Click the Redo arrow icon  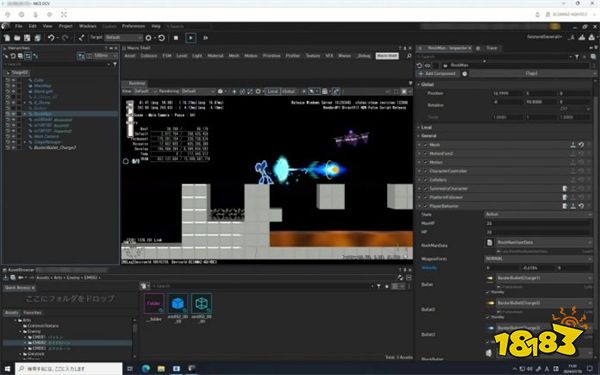65,38
